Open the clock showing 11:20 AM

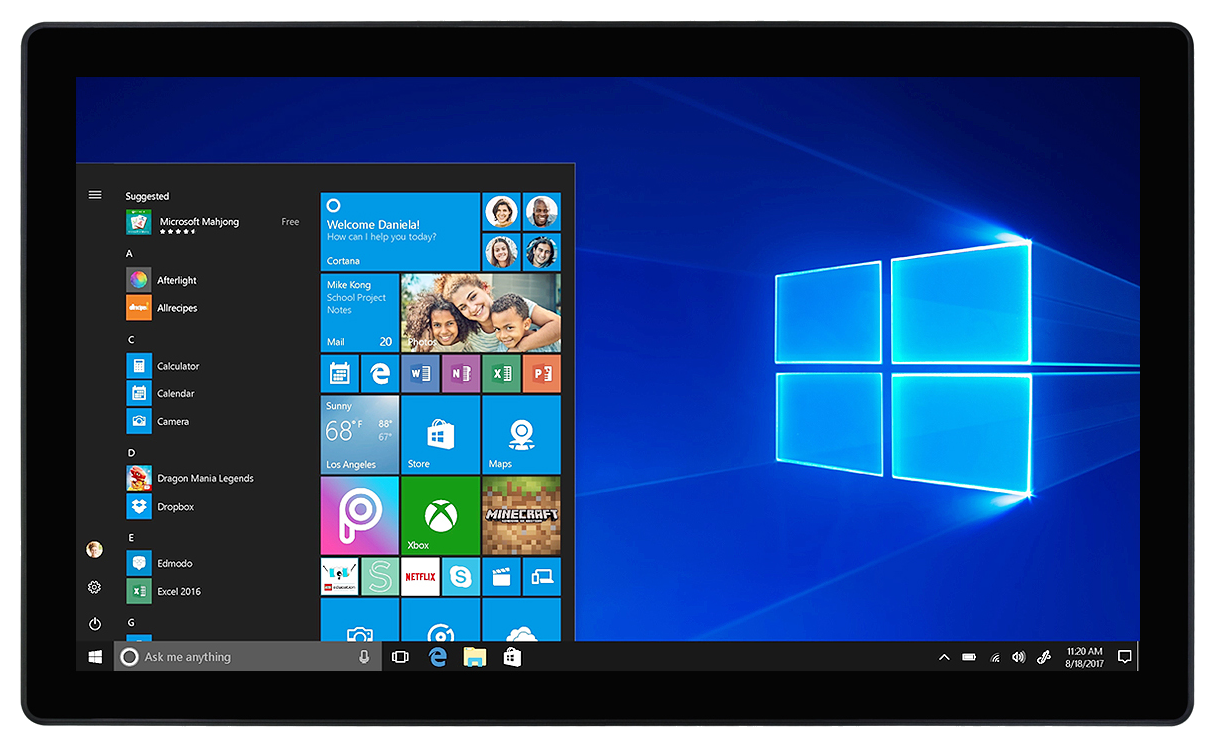(1084, 657)
